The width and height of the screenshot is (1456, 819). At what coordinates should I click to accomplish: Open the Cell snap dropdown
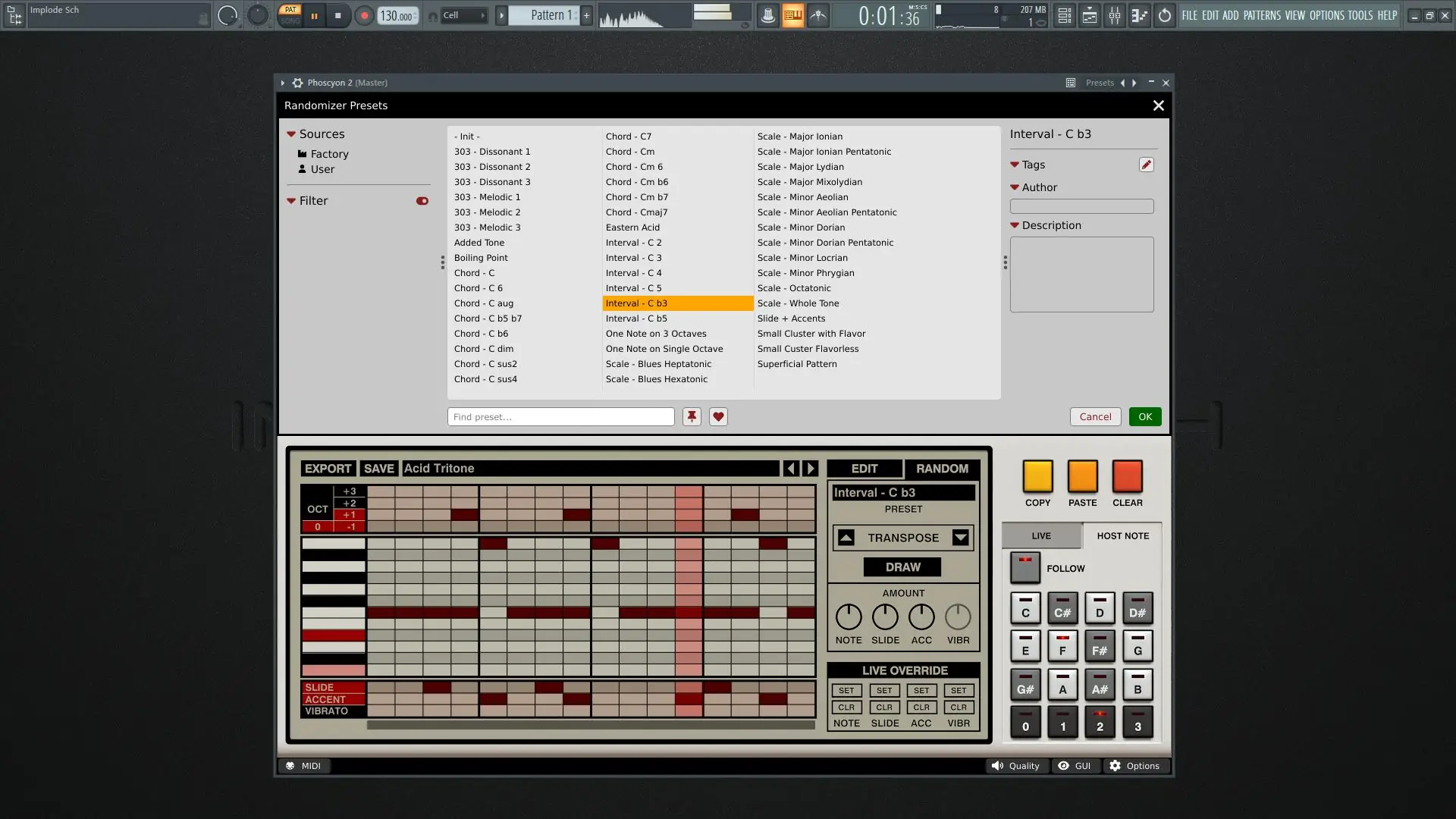pyautogui.click(x=464, y=15)
